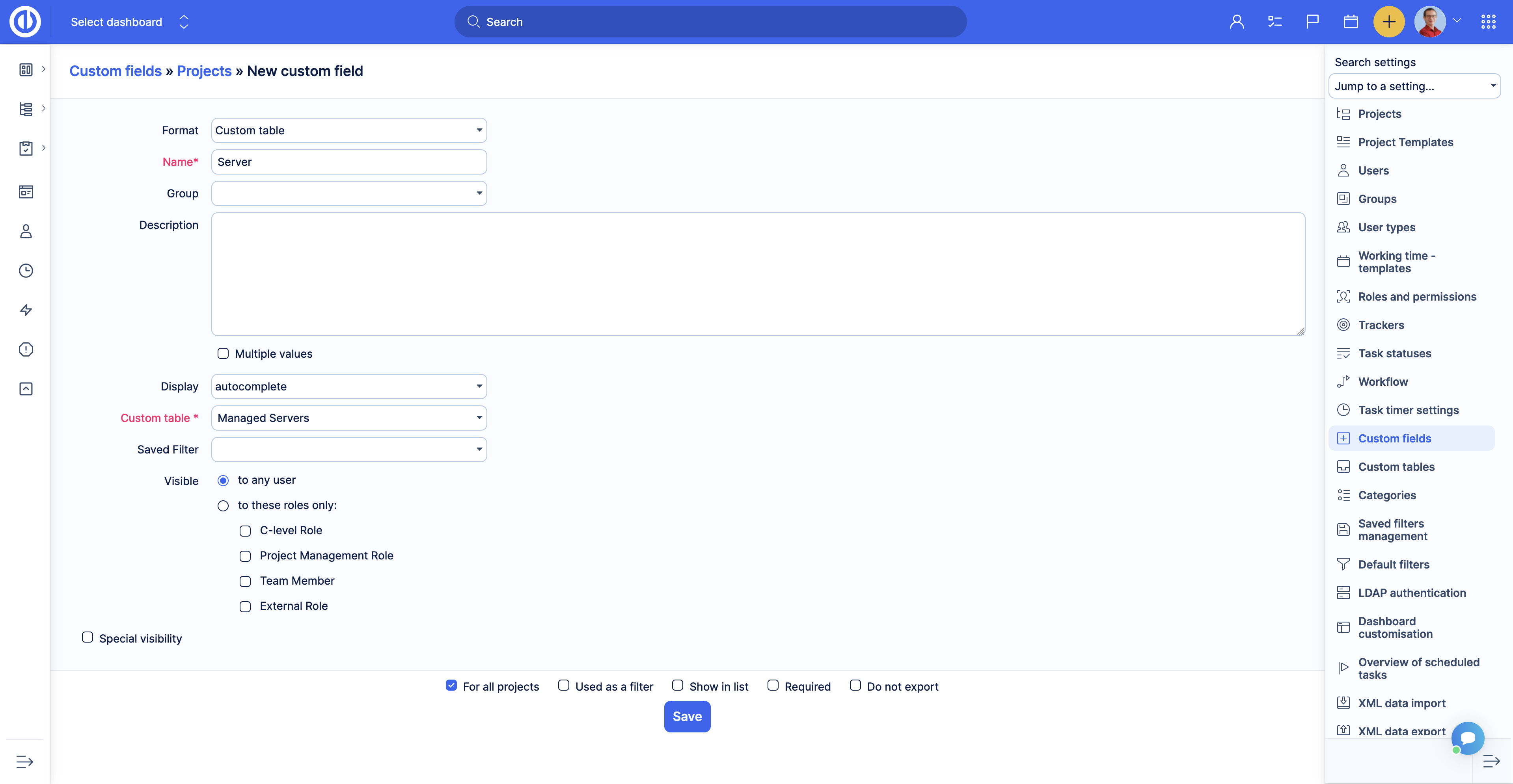Follow the Custom fields breadcrumb link
1513x784 pixels.
pos(115,71)
